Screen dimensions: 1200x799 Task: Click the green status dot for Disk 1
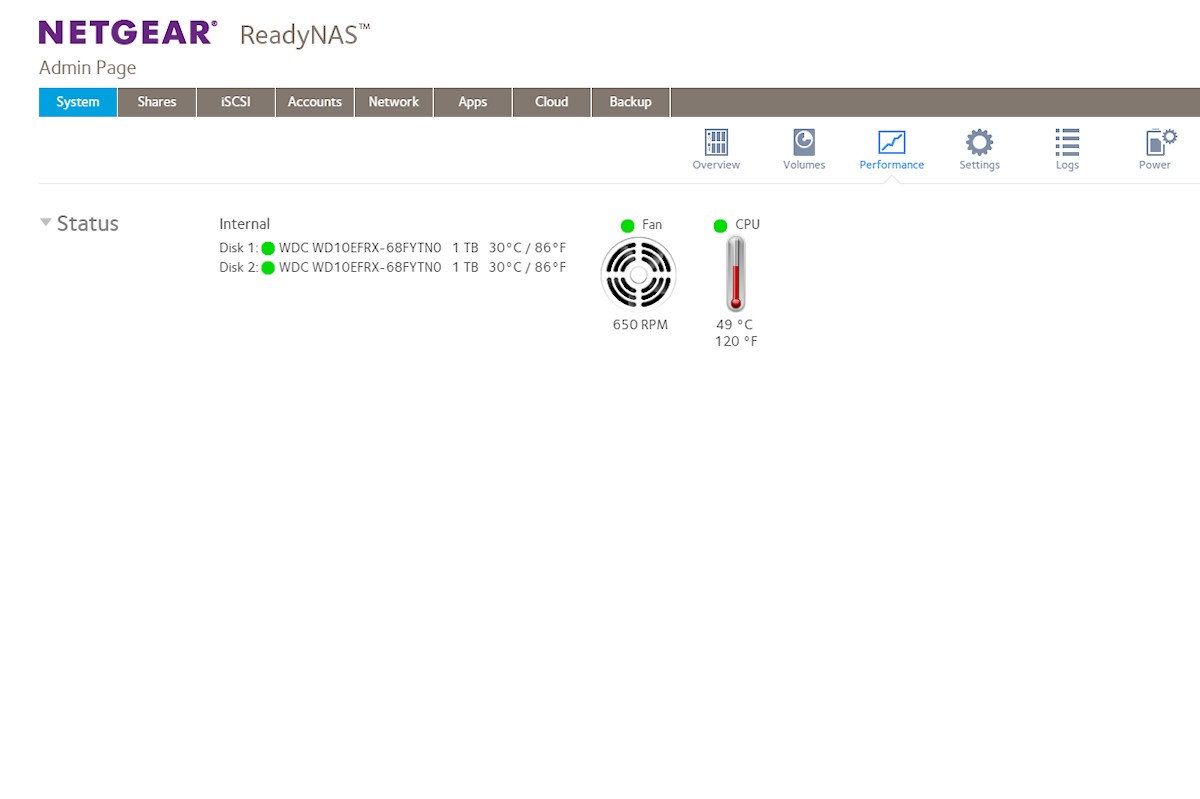pyautogui.click(x=268, y=248)
